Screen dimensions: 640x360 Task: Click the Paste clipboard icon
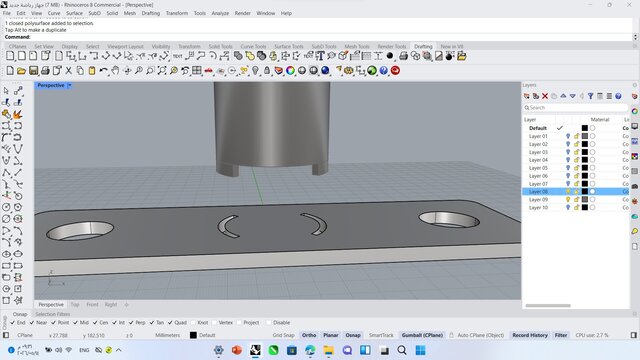coord(92,71)
